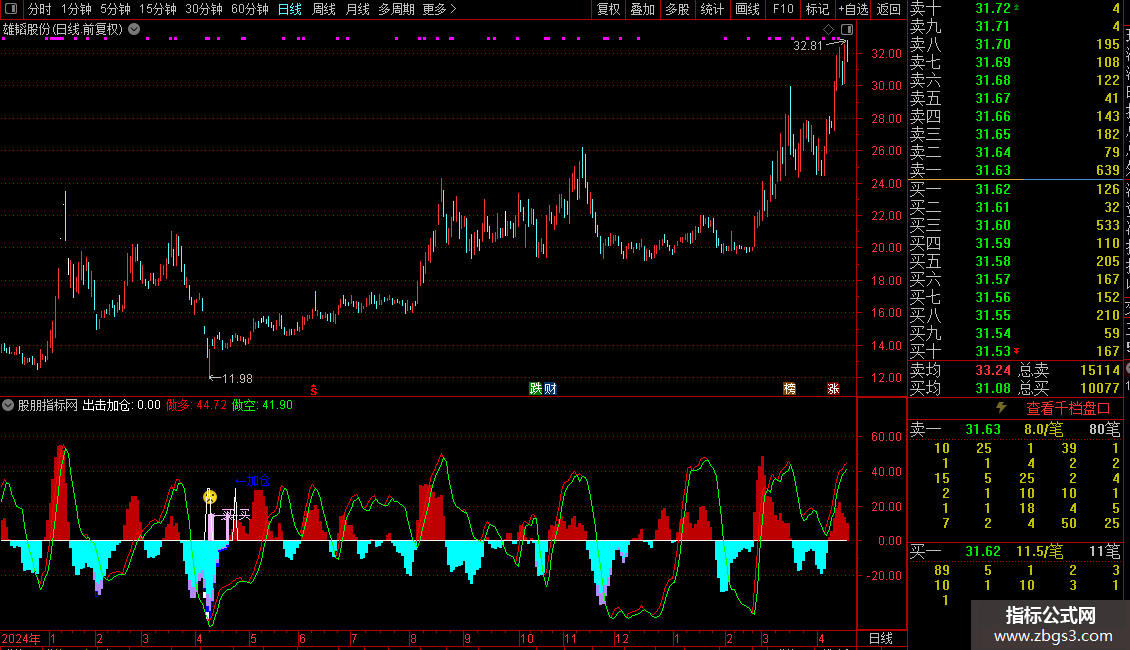The width and height of the screenshot is (1130, 650).
Task: Open the 多股 multi-stock view
Action: [677, 9]
